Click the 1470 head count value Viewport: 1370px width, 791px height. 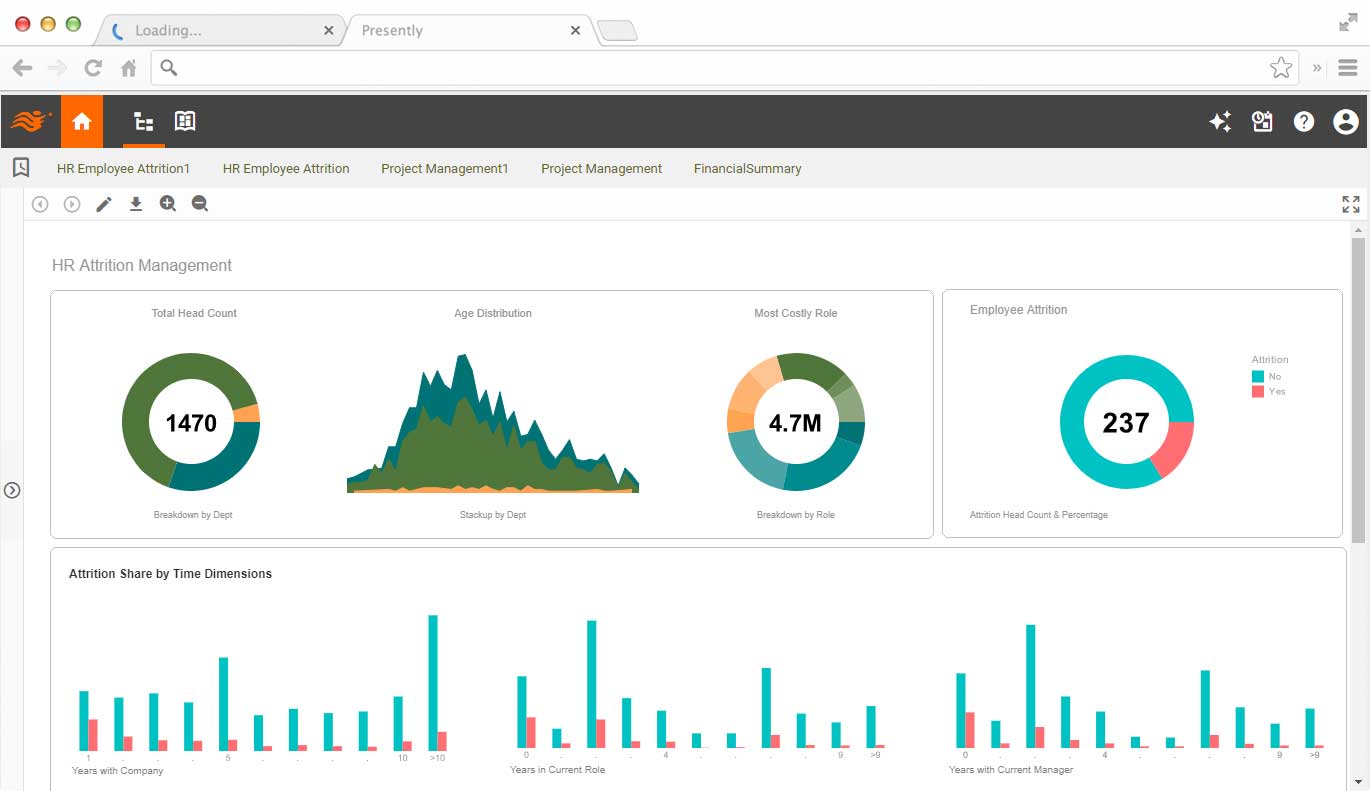click(191, 423)
